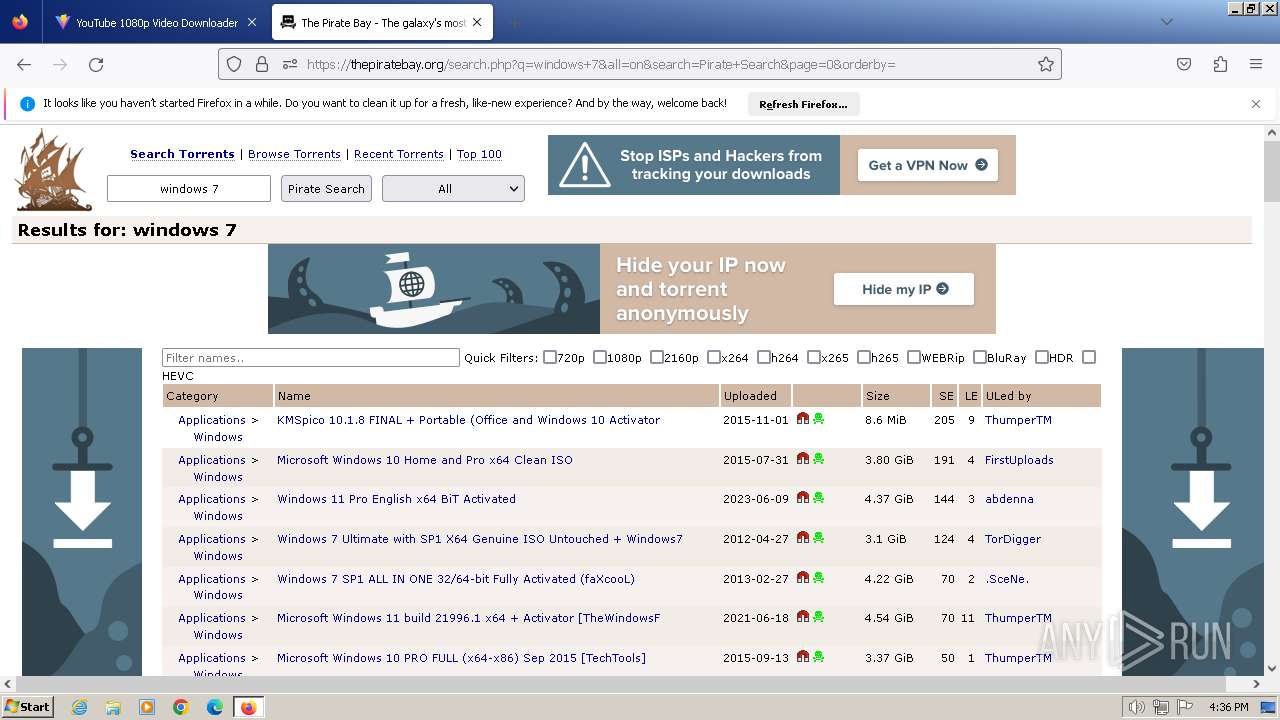The image size is (1280, 720).
Task: Open Internet Explorer from taskbar
Action: [79, 707]
